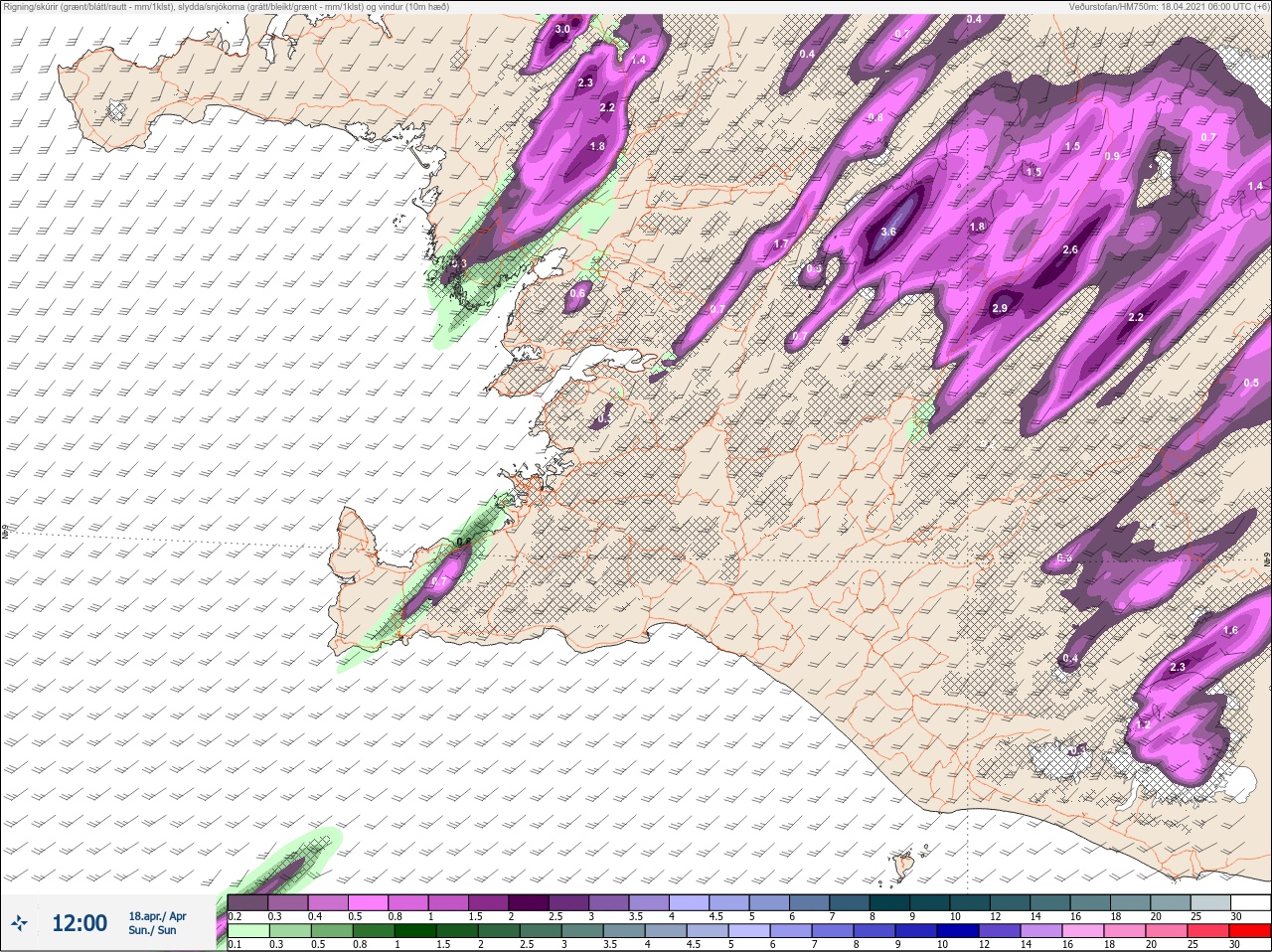Viewport: 1272px width, 952px height.
Task: Select the 2.6 precipitation value on the map
Action: tap(1070, 249)
